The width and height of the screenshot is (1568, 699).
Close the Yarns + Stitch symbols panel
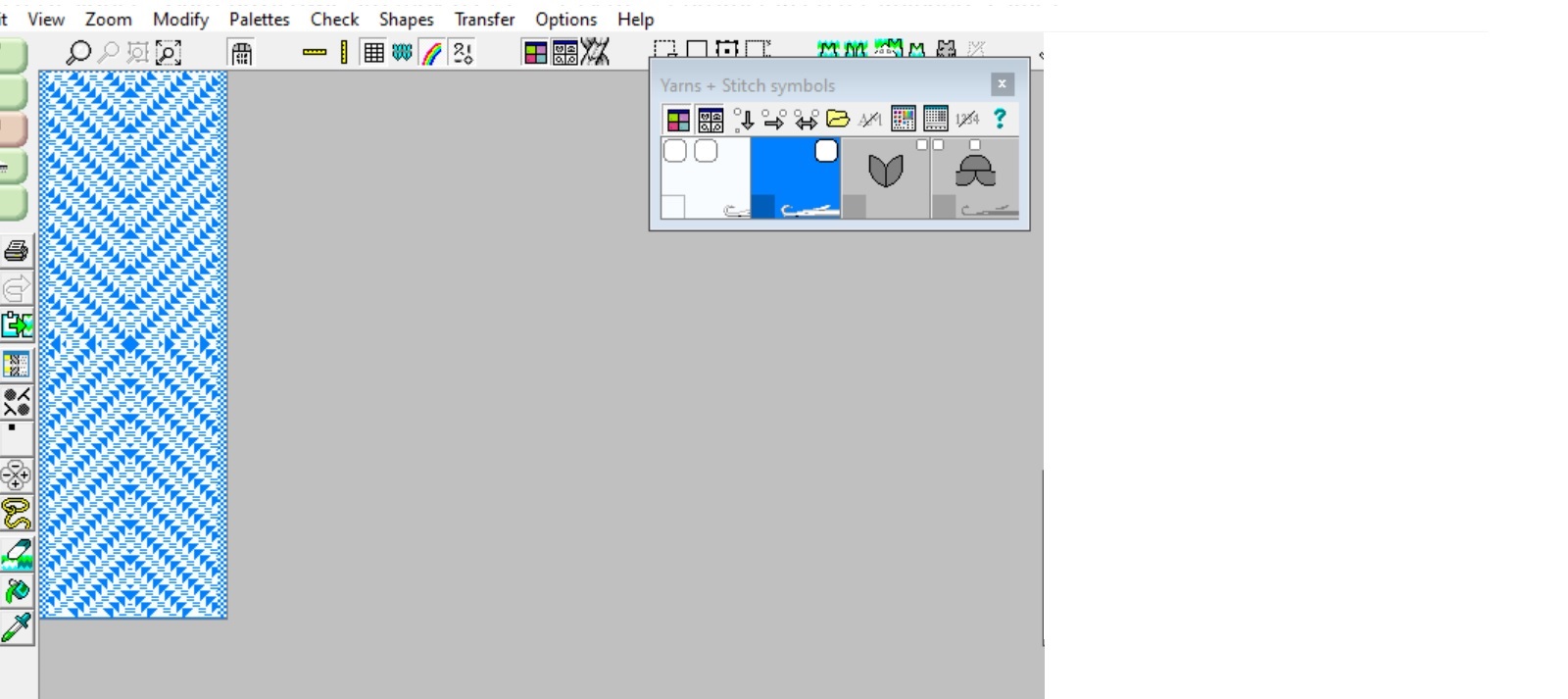(1002, 84)
